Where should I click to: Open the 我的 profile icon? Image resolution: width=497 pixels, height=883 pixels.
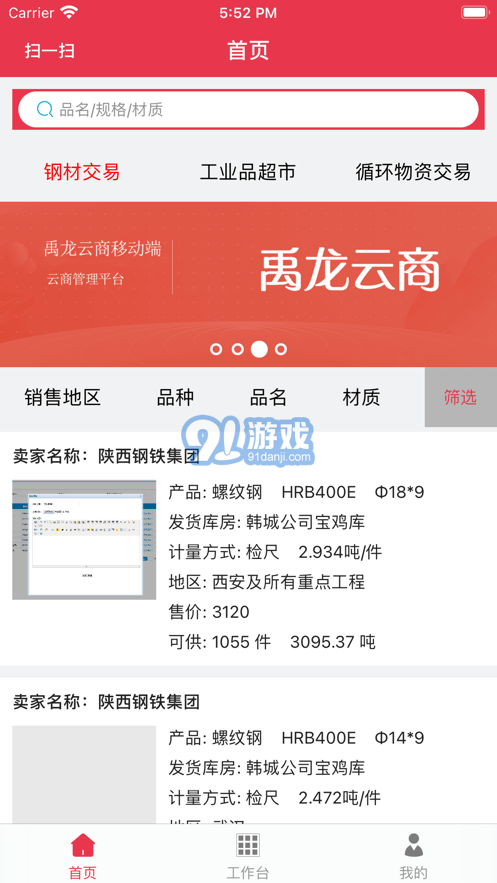click(x=414, y=846)
